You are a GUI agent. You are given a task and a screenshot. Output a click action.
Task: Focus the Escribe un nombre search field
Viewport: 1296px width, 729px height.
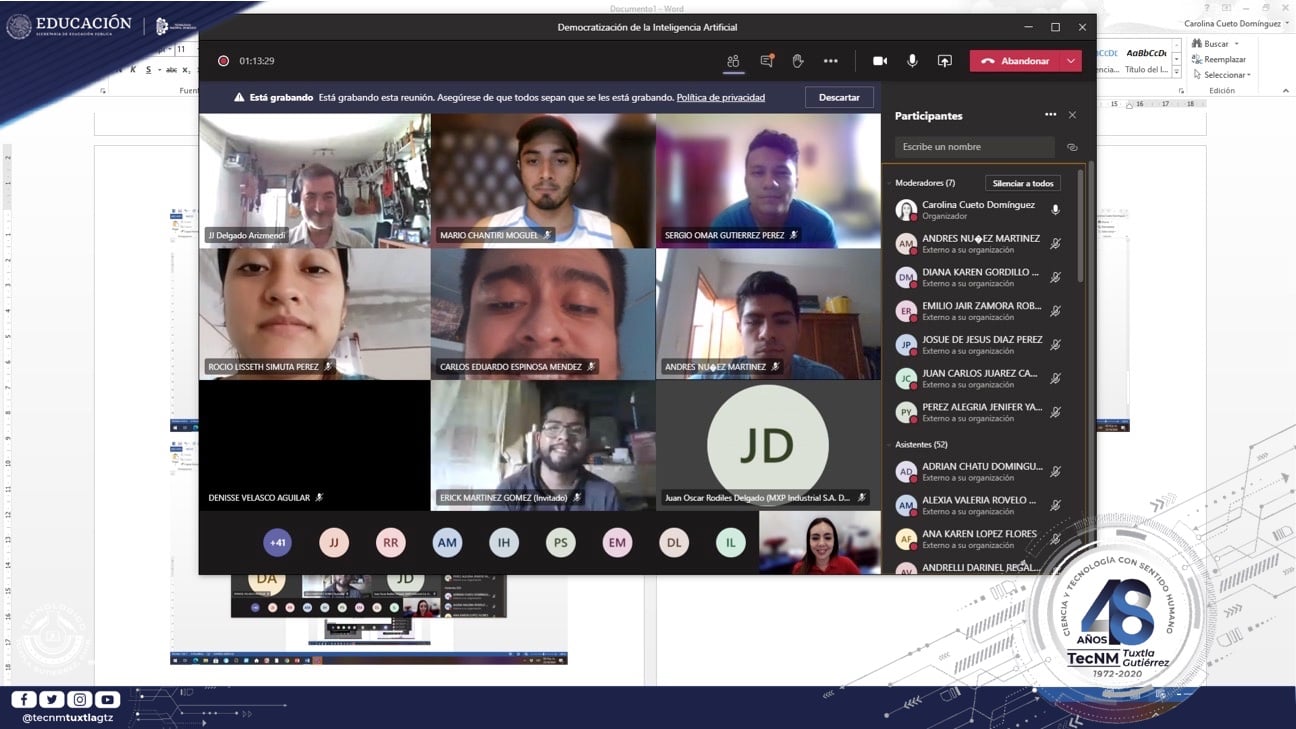click(x=975, y=147)
